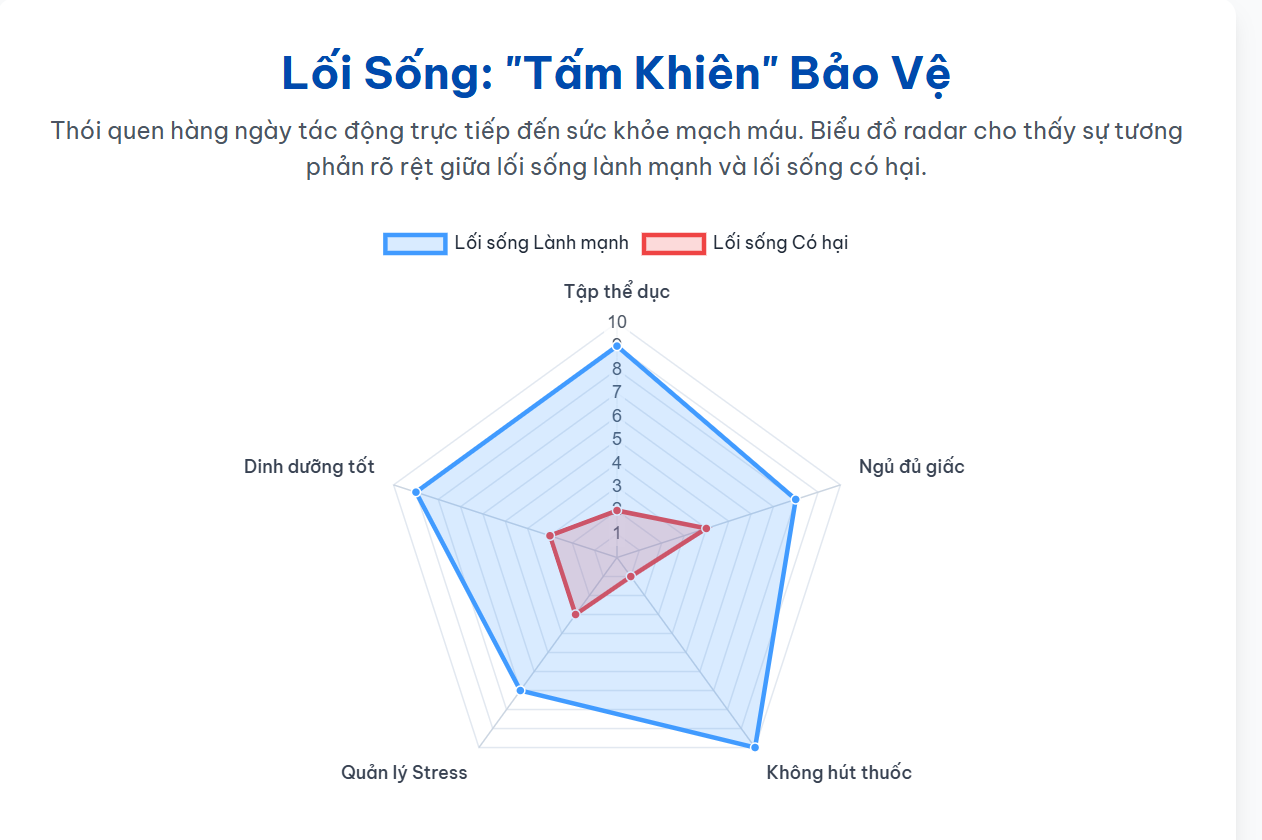Select the blue Quản lý Stress data point

(x=520, y=690)
